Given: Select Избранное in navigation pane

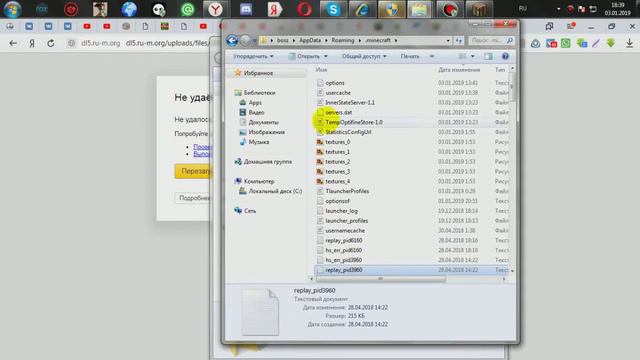Looking at the screenshot, I should 258,73.
